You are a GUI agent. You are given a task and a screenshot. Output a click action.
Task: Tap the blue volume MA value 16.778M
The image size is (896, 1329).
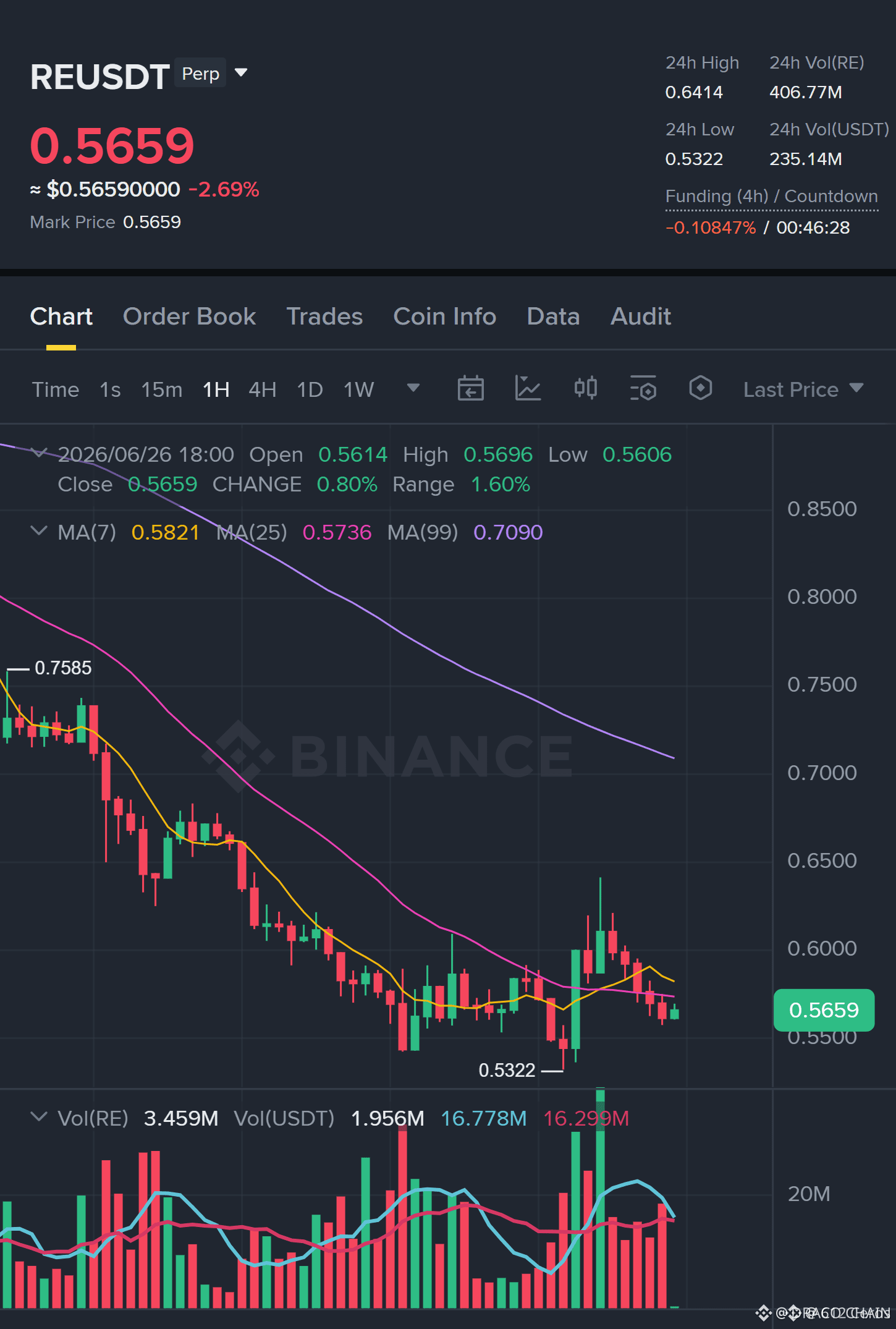[484, 1118]
